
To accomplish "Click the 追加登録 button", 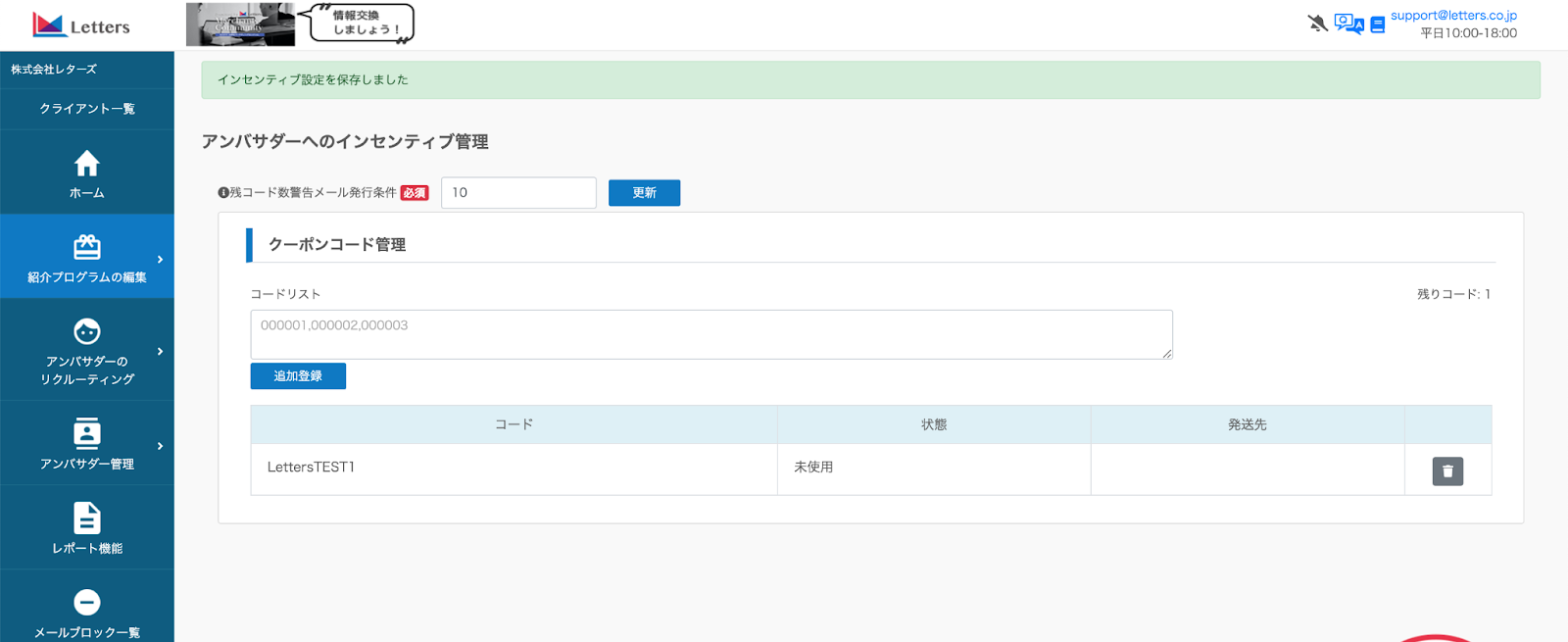I will 298,376.
